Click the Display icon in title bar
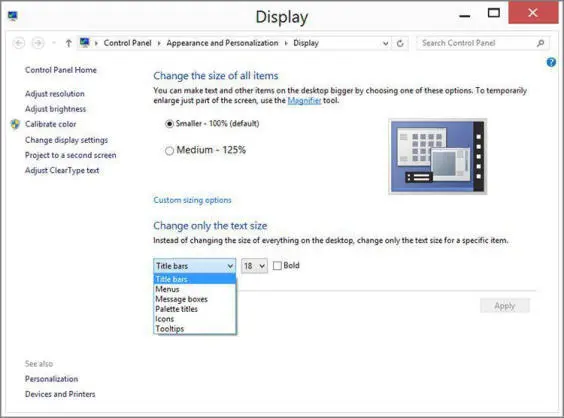 (x=13, y=16)
